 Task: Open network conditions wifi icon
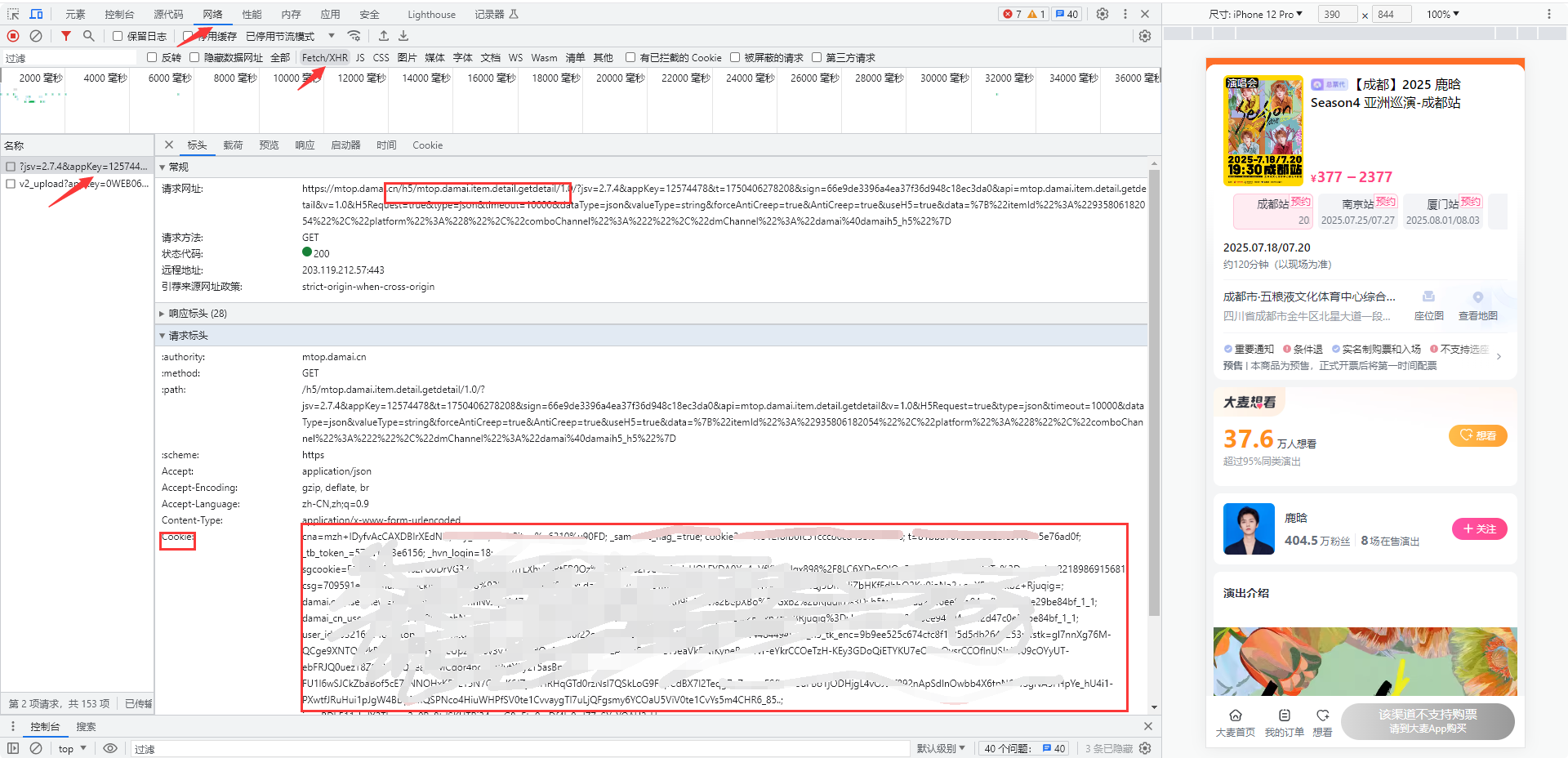[x=354, y=36]
